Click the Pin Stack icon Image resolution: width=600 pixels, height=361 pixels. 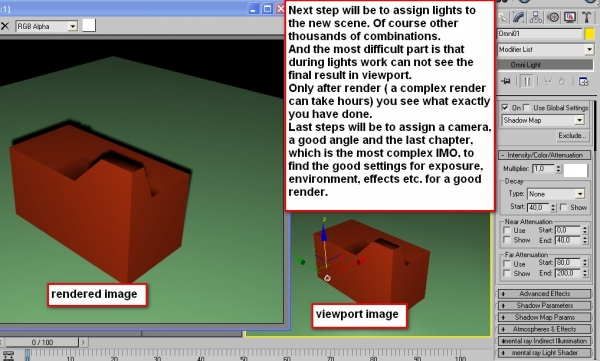[x=506, y=81]
